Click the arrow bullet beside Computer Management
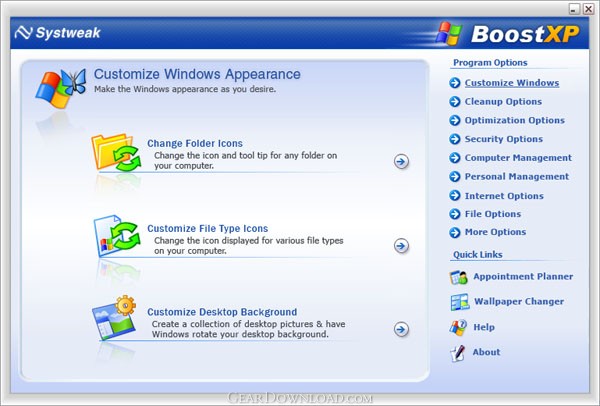The image size is (600, 406). [455, 158]
